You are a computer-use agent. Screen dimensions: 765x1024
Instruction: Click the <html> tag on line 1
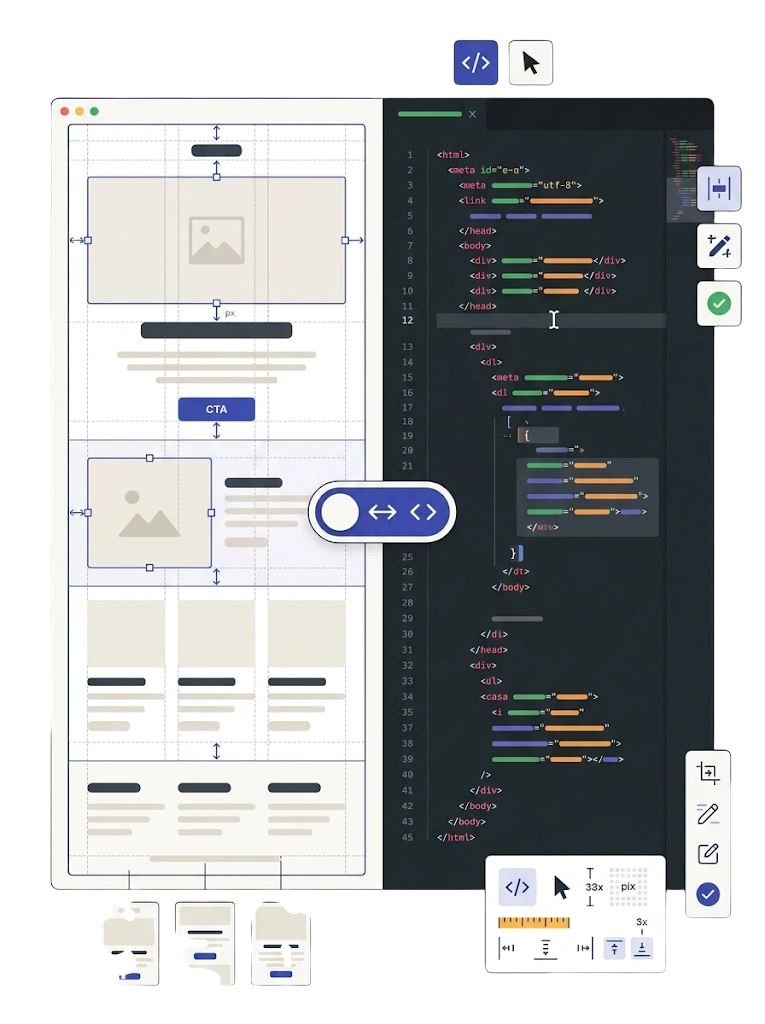[x=453, y=155]
